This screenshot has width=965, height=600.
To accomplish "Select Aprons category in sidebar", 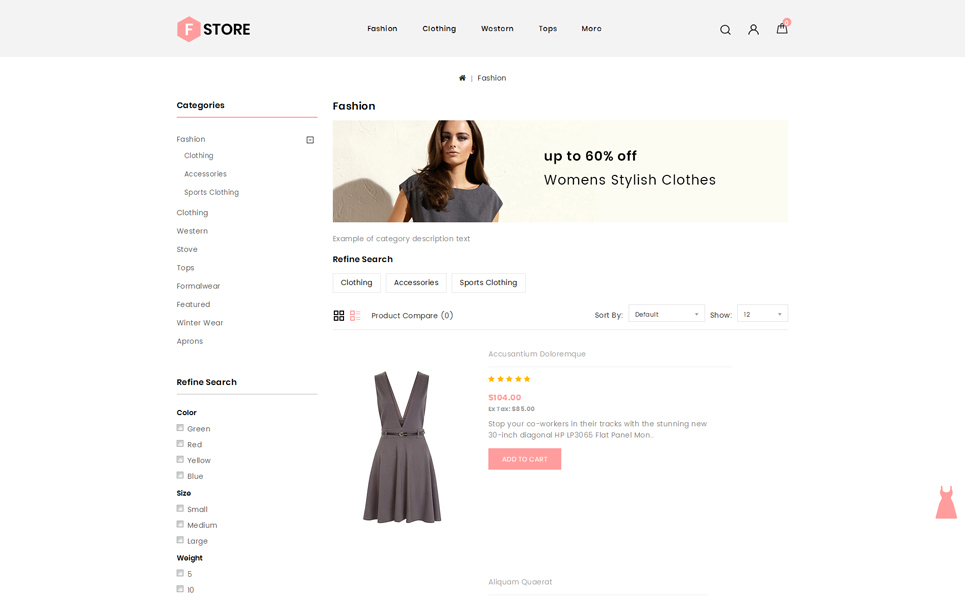I will tap(190, 342).
